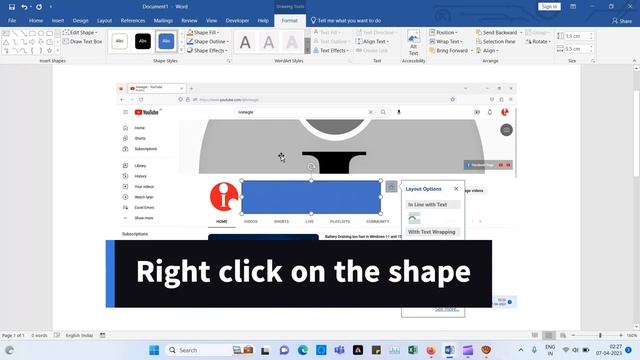Viewport: 640px width, 360px height.
Task: Click the zoom slider handle in status bar
Action: pyautogui.click(x=600, y=336)
